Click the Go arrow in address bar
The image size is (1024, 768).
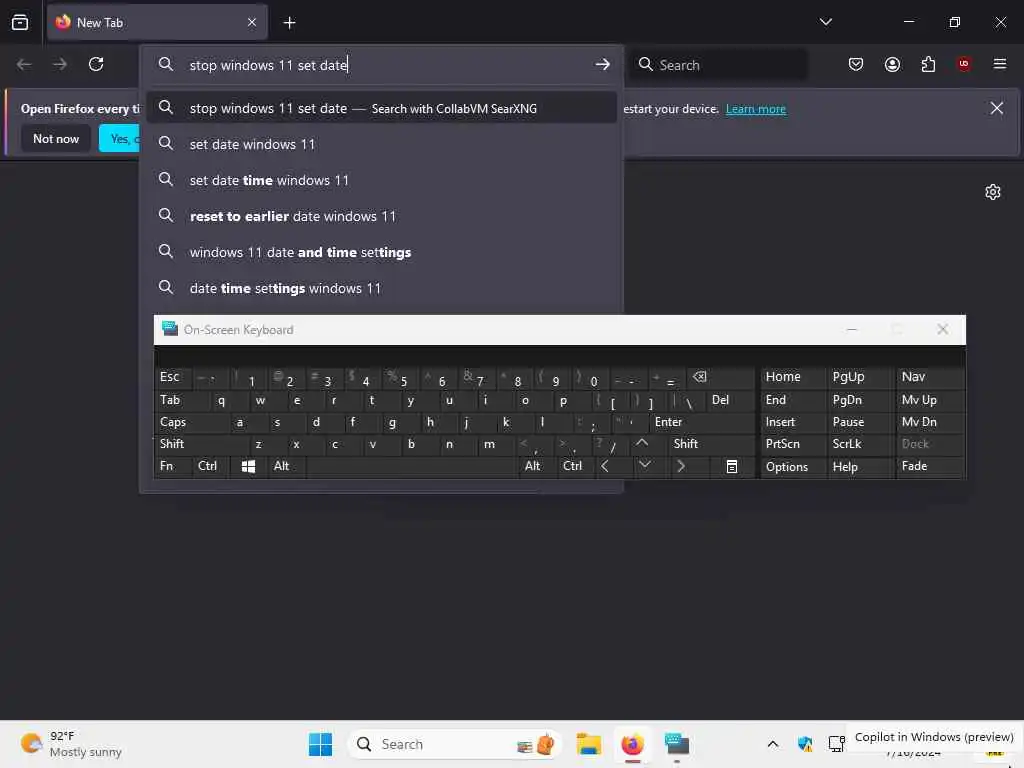pyautogui.click(x=602, y=65)
